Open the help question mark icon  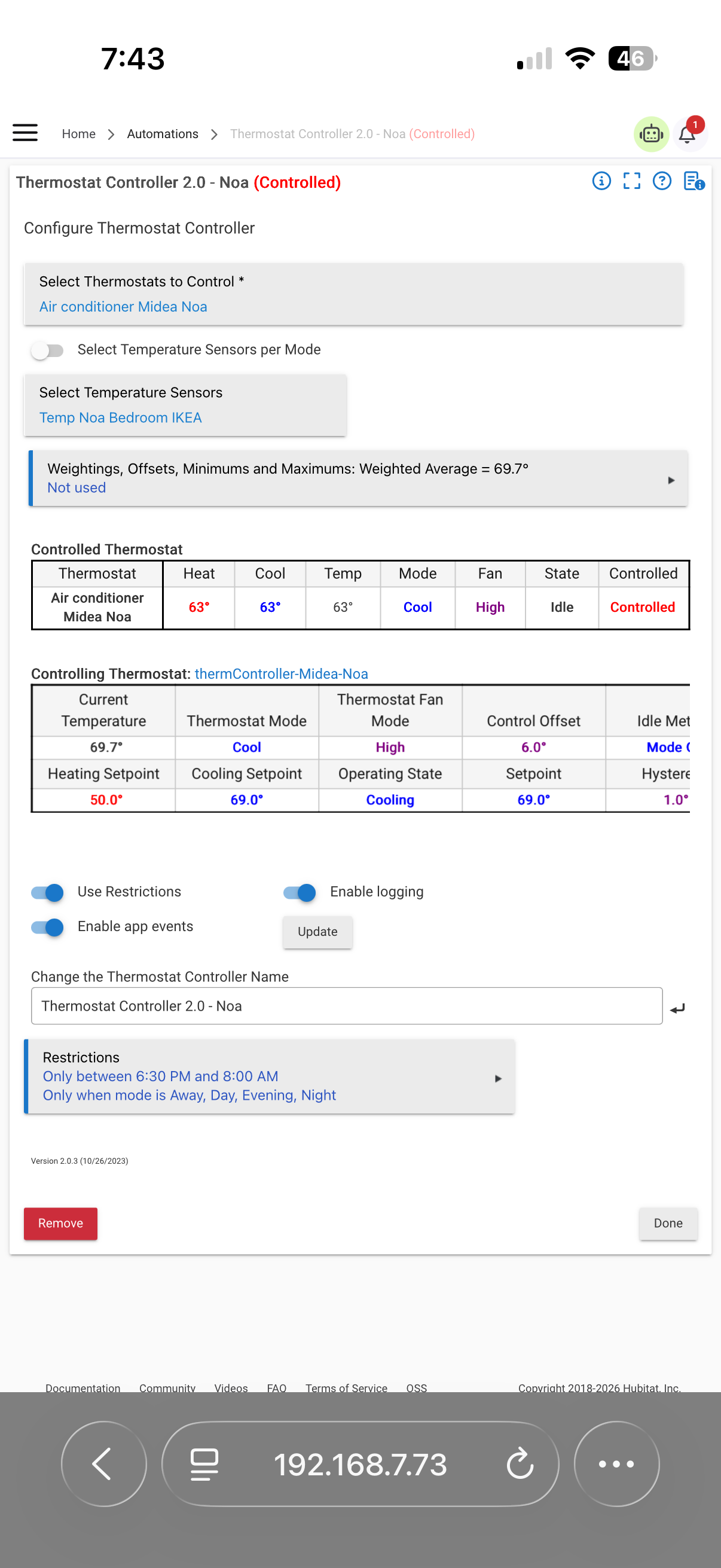click(x=661, y=181)
